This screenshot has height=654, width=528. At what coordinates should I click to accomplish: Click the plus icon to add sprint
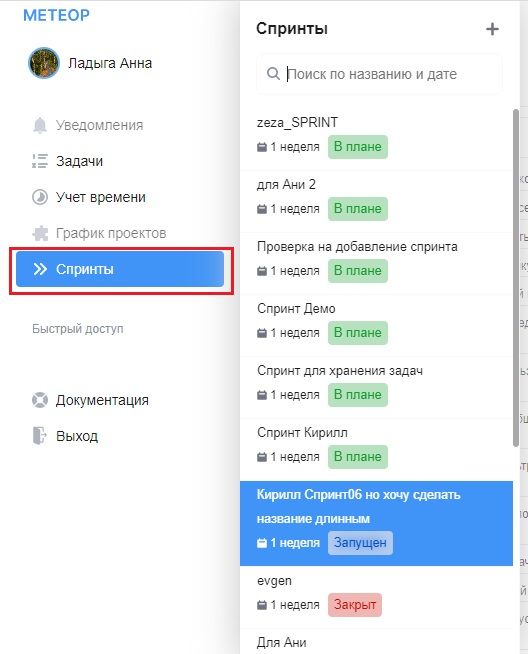(x=492, y=29)
